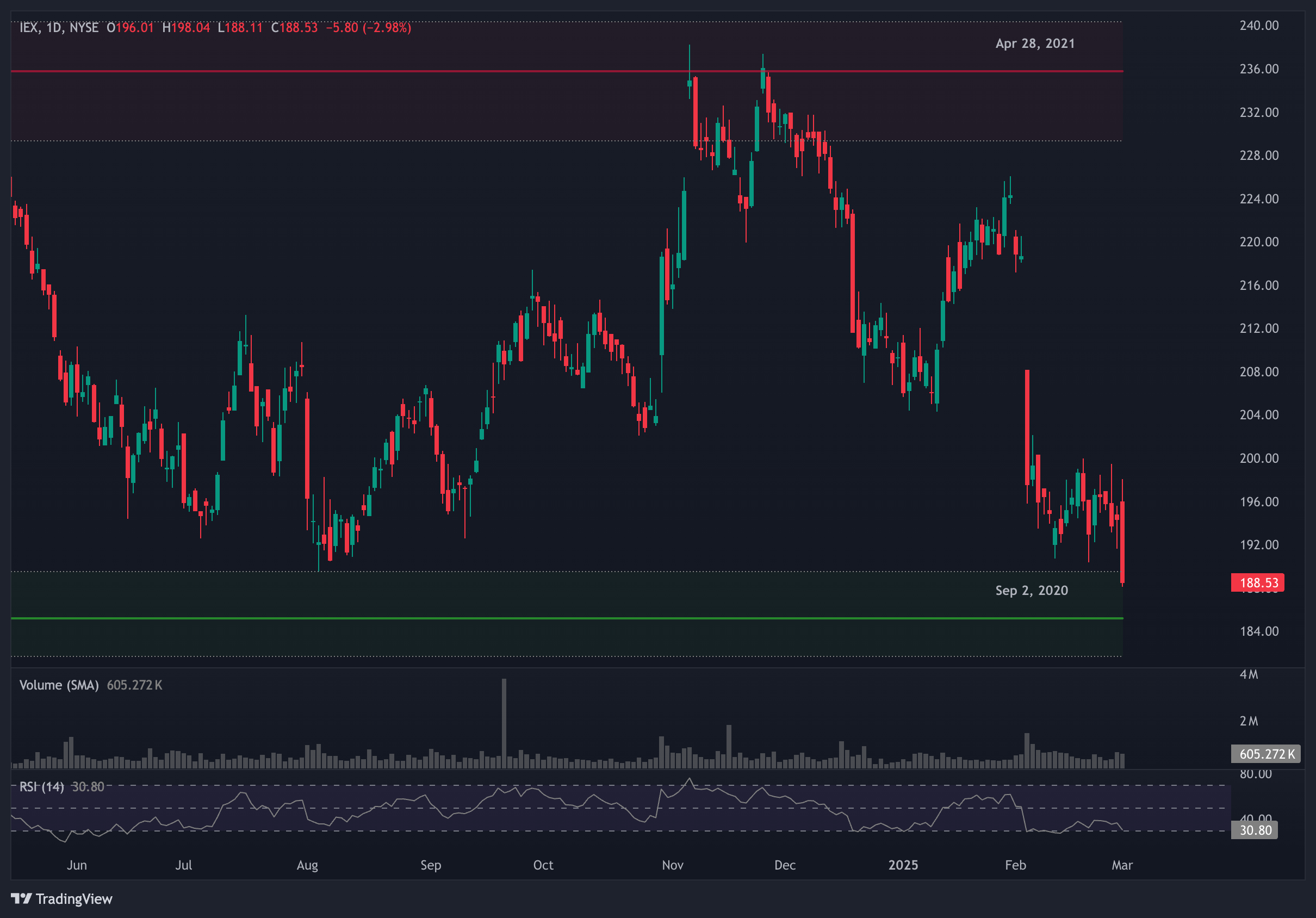
Task: Click the 240.00 price axis label
Action: pos(1259,25)
